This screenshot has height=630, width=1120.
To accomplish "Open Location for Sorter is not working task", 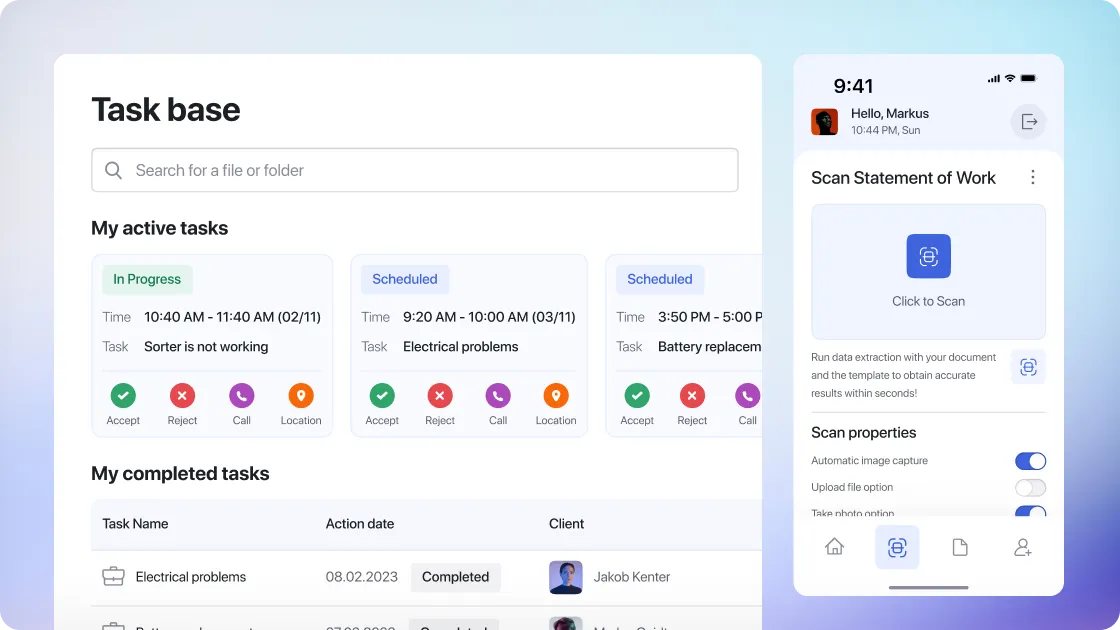I will [301, 396].
